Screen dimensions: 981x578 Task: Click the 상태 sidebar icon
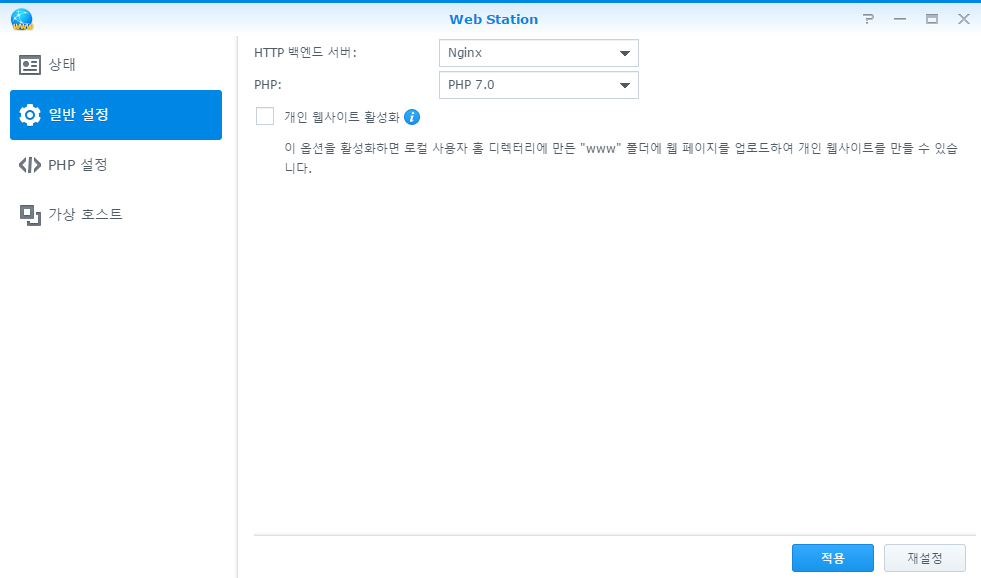point(30,65)
